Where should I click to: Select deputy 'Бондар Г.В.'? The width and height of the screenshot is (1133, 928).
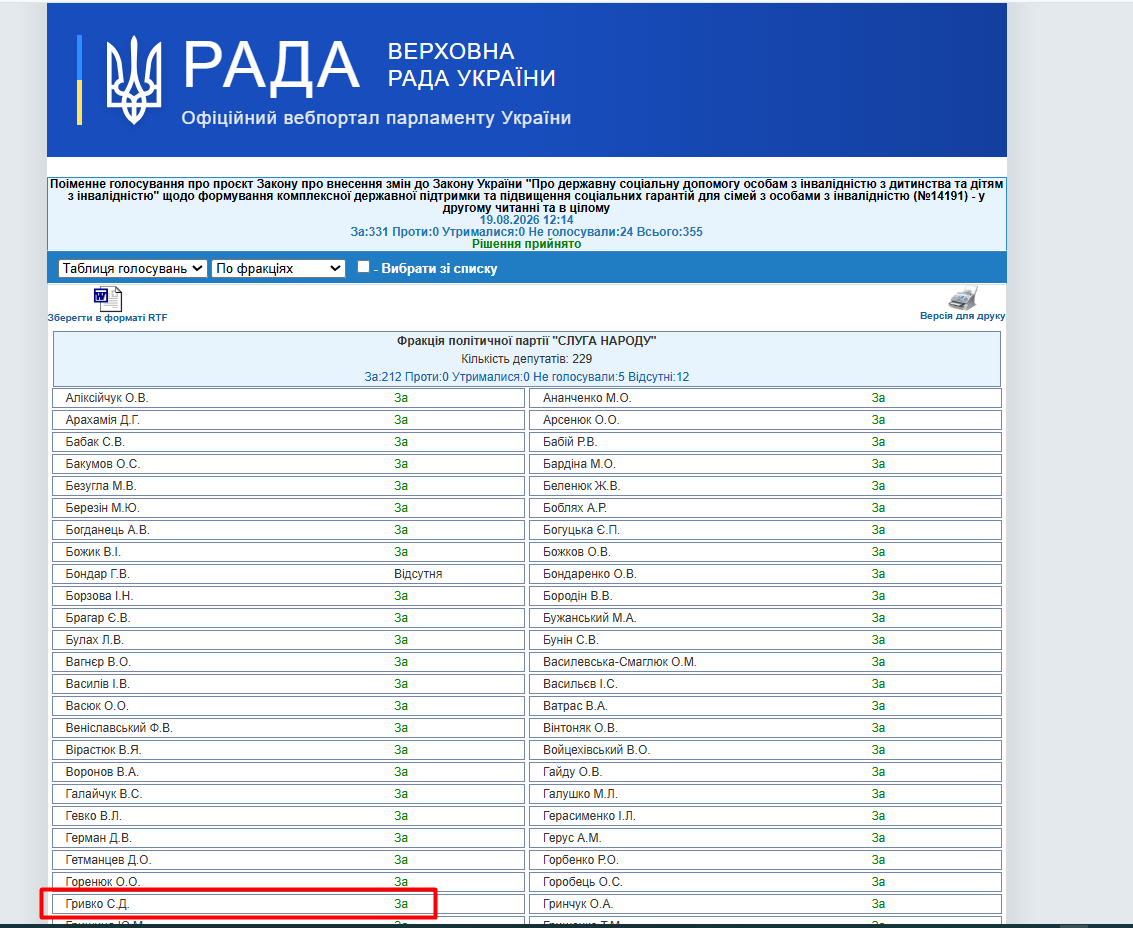98,574
